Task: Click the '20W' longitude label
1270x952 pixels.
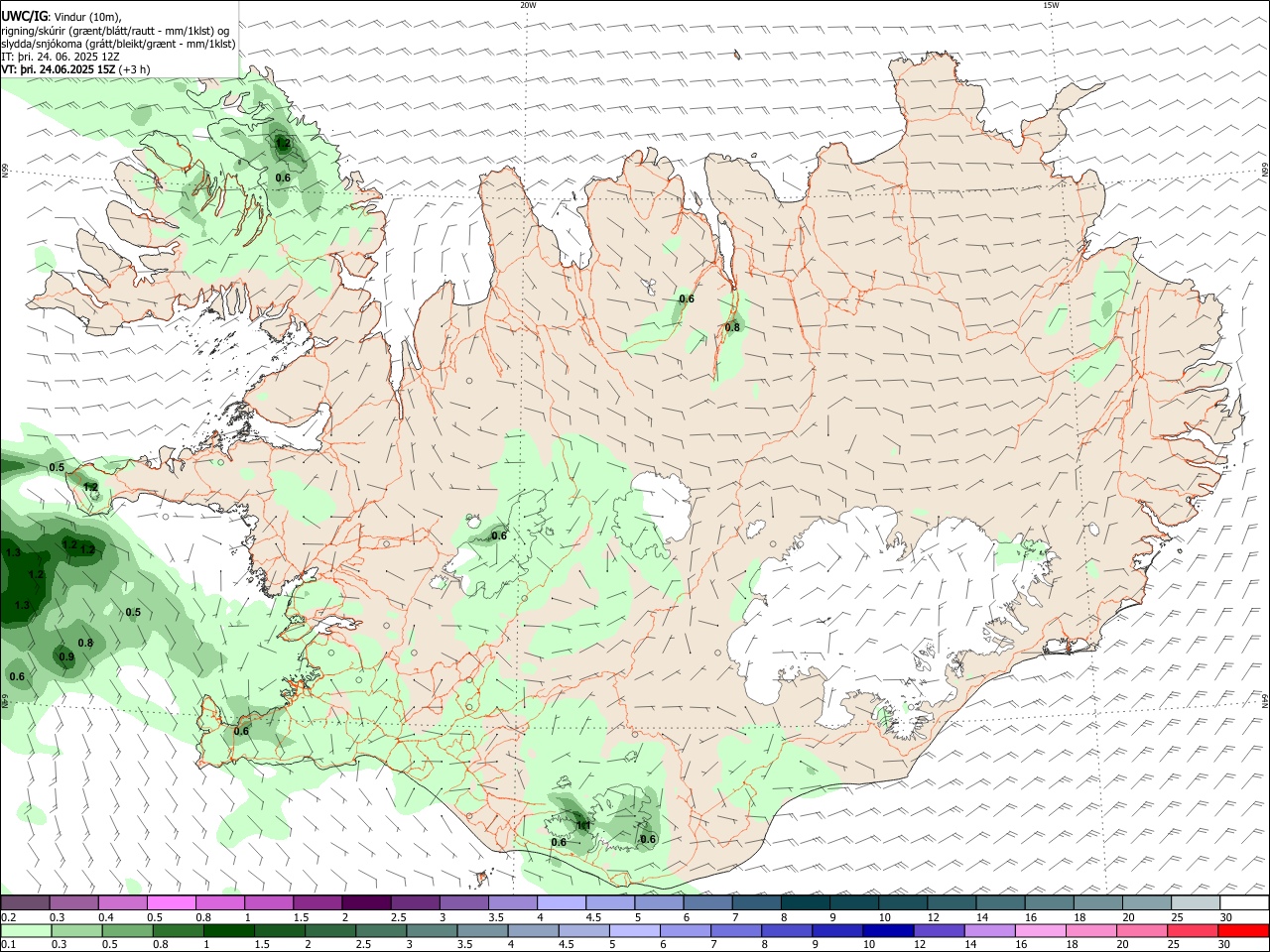Action: pyautogui.click(x=528, y=5)
